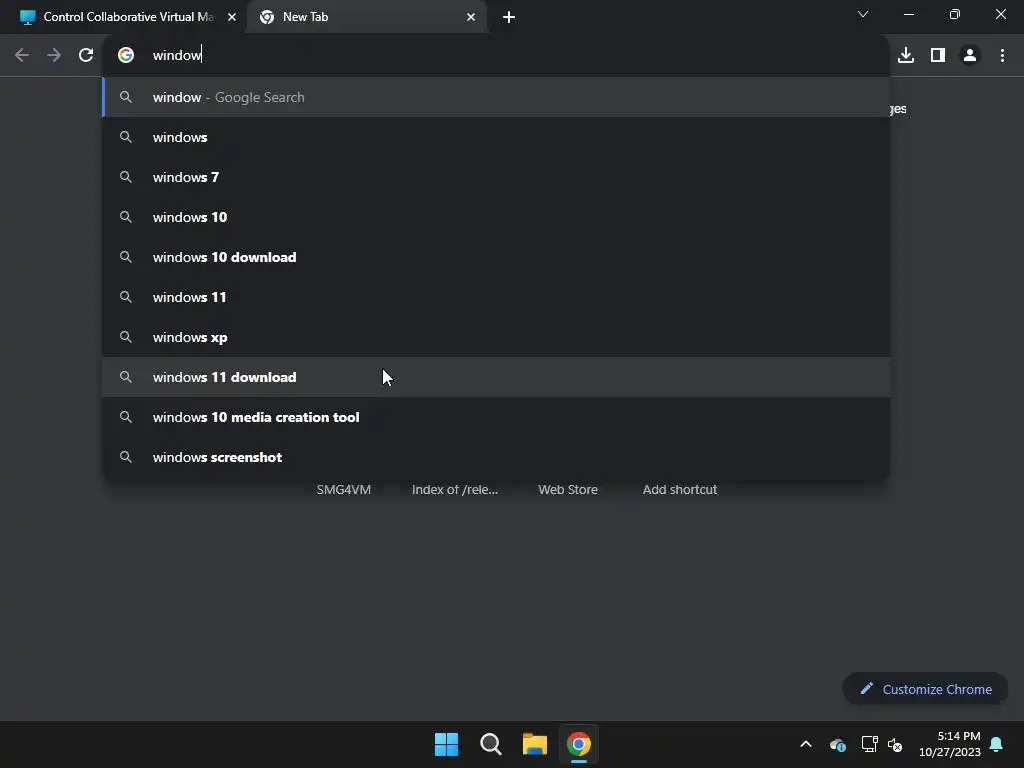Image resolution: width=1024 pixels, height=768 pixels.
Task: Reload the current page
Action: tap(86, 56)
